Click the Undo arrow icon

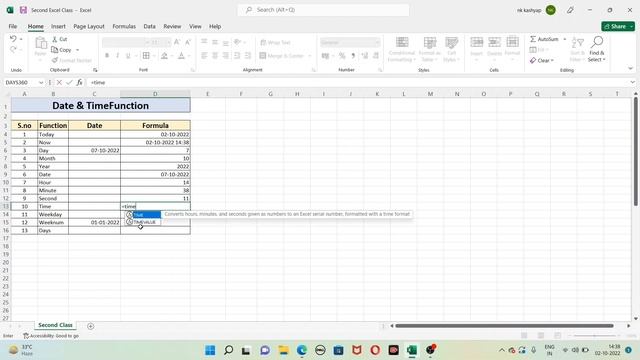click(13, 39)
